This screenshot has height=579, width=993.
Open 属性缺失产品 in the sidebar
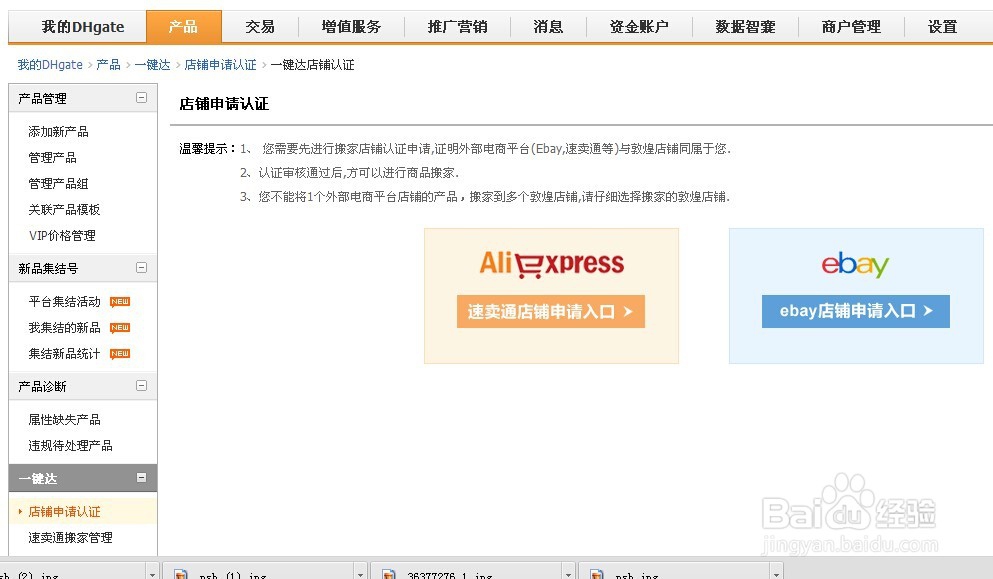(x=65, y=419)
